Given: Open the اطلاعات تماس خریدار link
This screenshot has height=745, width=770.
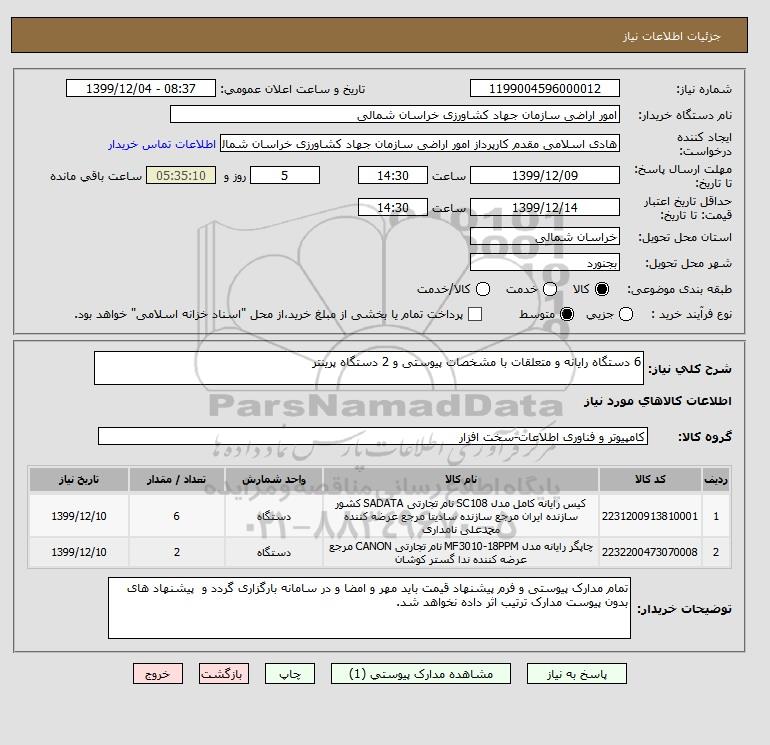Looking at the screenshot, I should (162, 144).
